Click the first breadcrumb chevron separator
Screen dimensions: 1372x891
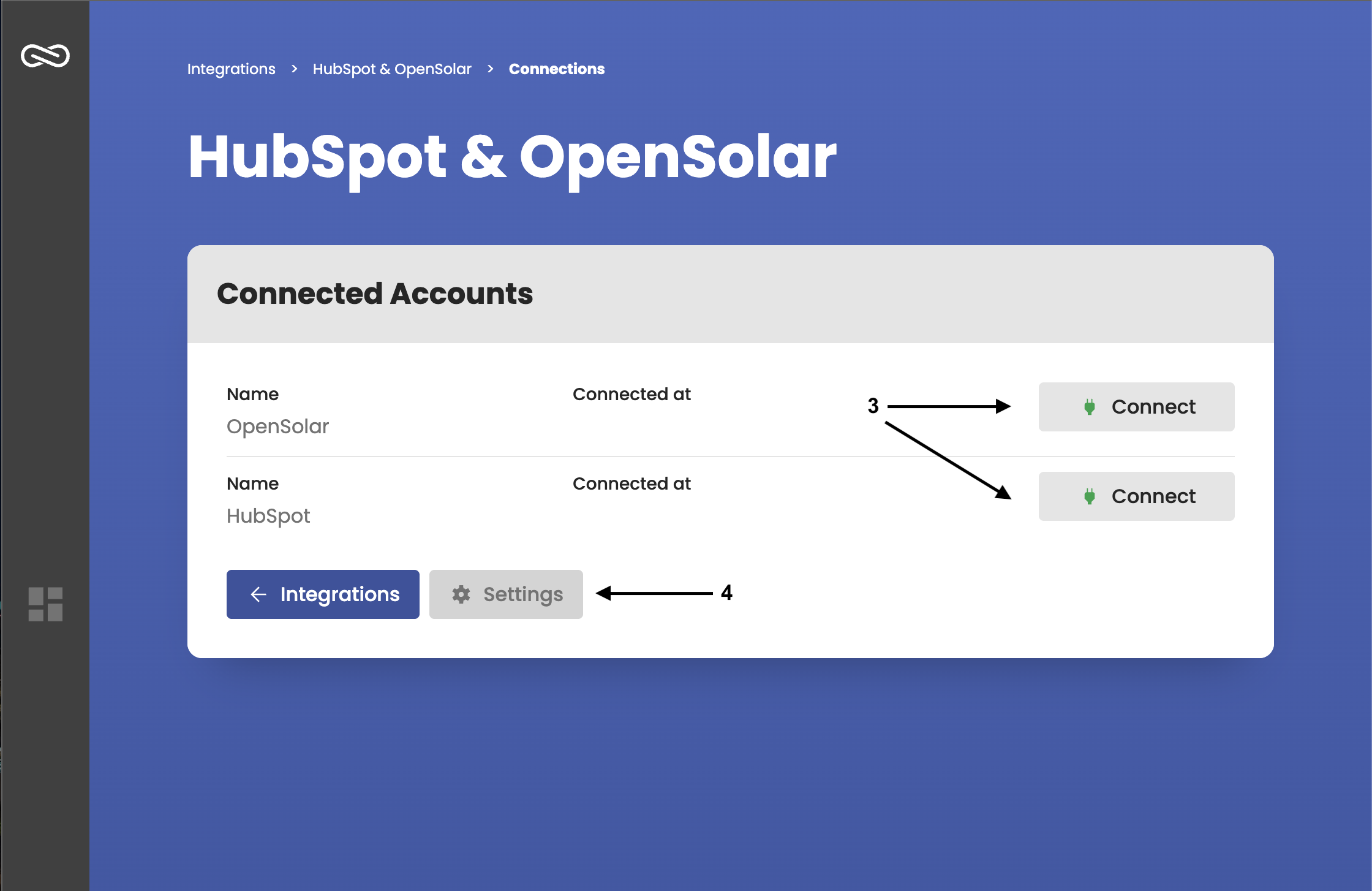(x=295, y=69)
